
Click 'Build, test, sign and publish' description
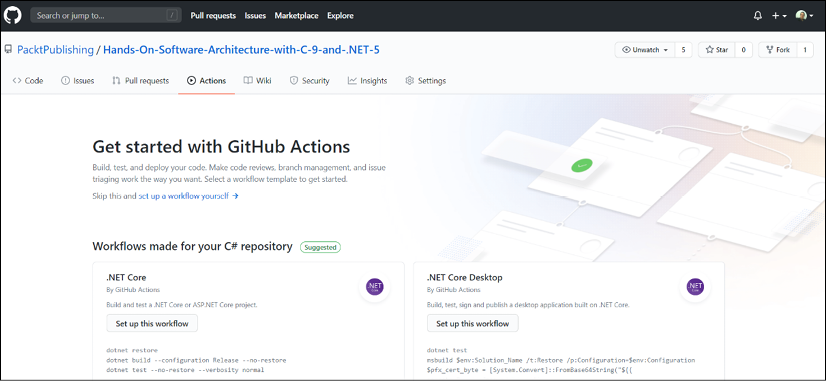pos(528,305)
